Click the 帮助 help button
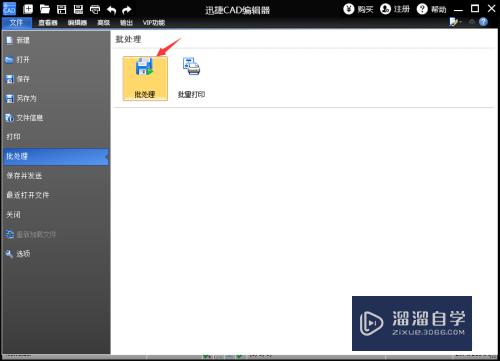 [432, 9]
